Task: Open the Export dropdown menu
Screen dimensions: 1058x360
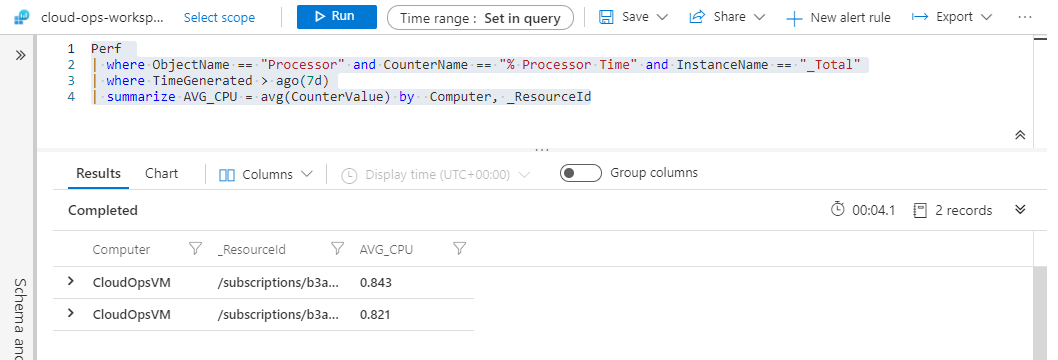Action: [952, 17]
